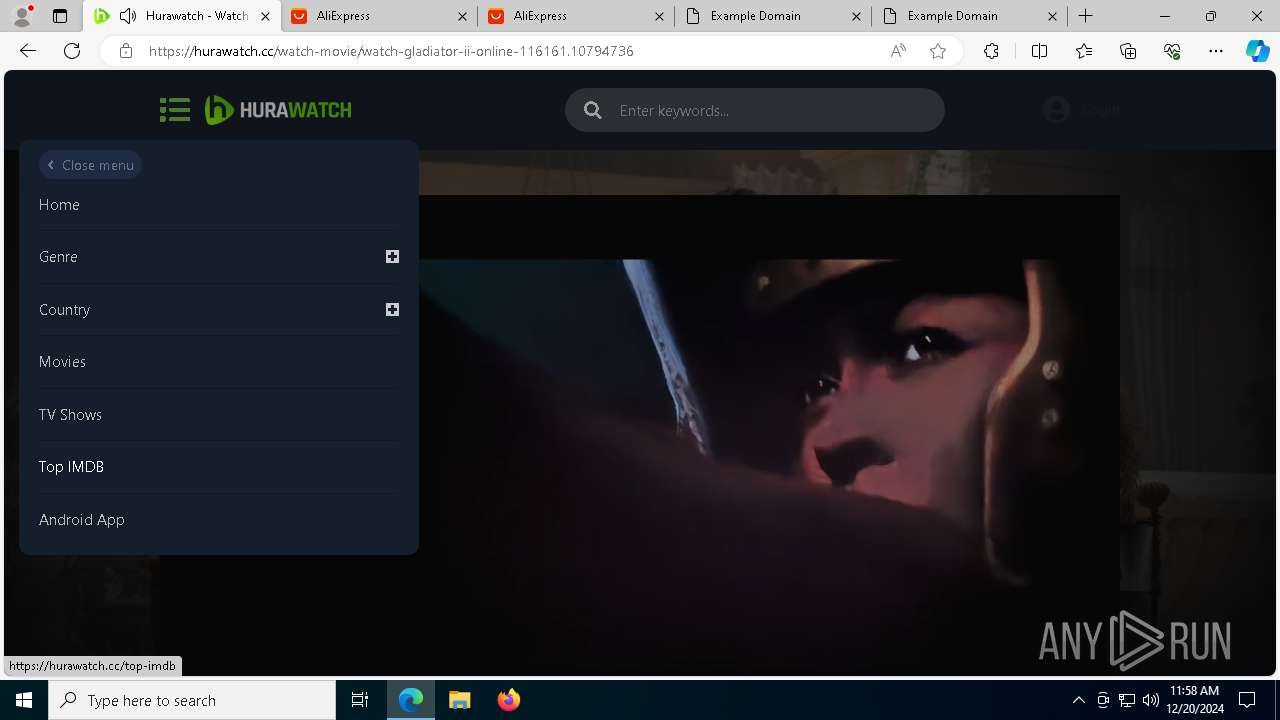
Task: Open Settings and more ellipsis menu
Action: click(1216, 51)
